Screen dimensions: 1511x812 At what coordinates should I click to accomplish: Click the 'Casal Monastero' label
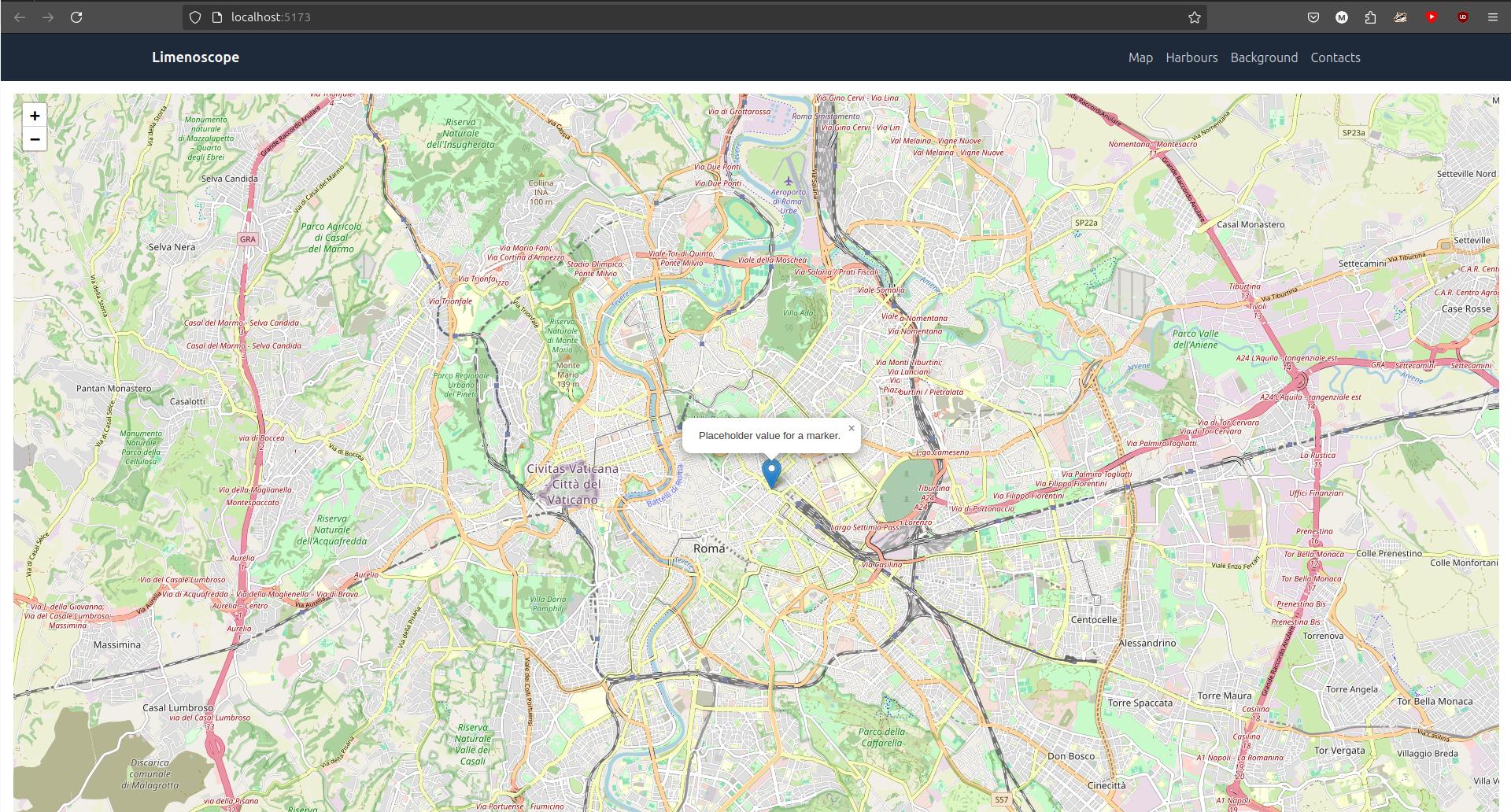(x=1251, y=225)
